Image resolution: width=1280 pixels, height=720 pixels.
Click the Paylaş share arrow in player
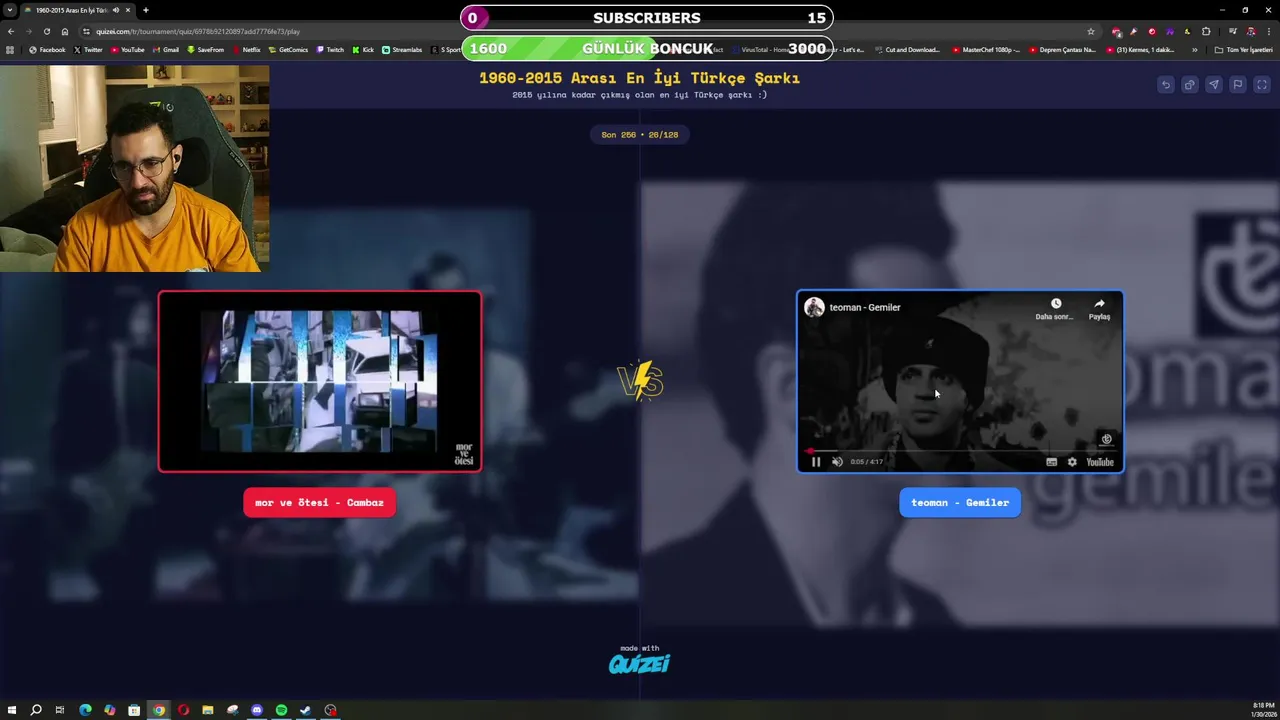[x=1099, y=304]
